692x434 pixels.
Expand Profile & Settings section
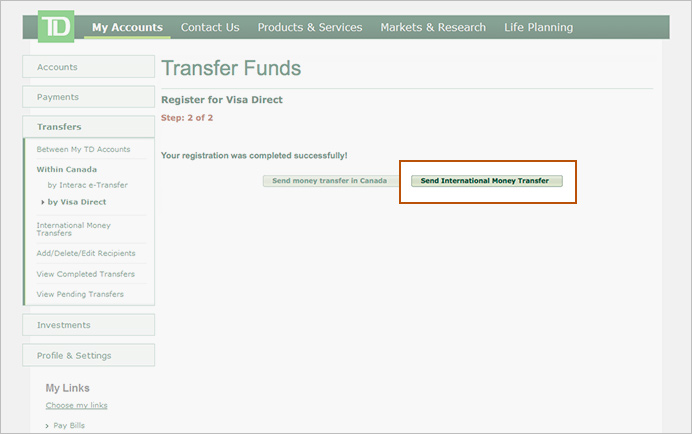click(x=88, y=355)
